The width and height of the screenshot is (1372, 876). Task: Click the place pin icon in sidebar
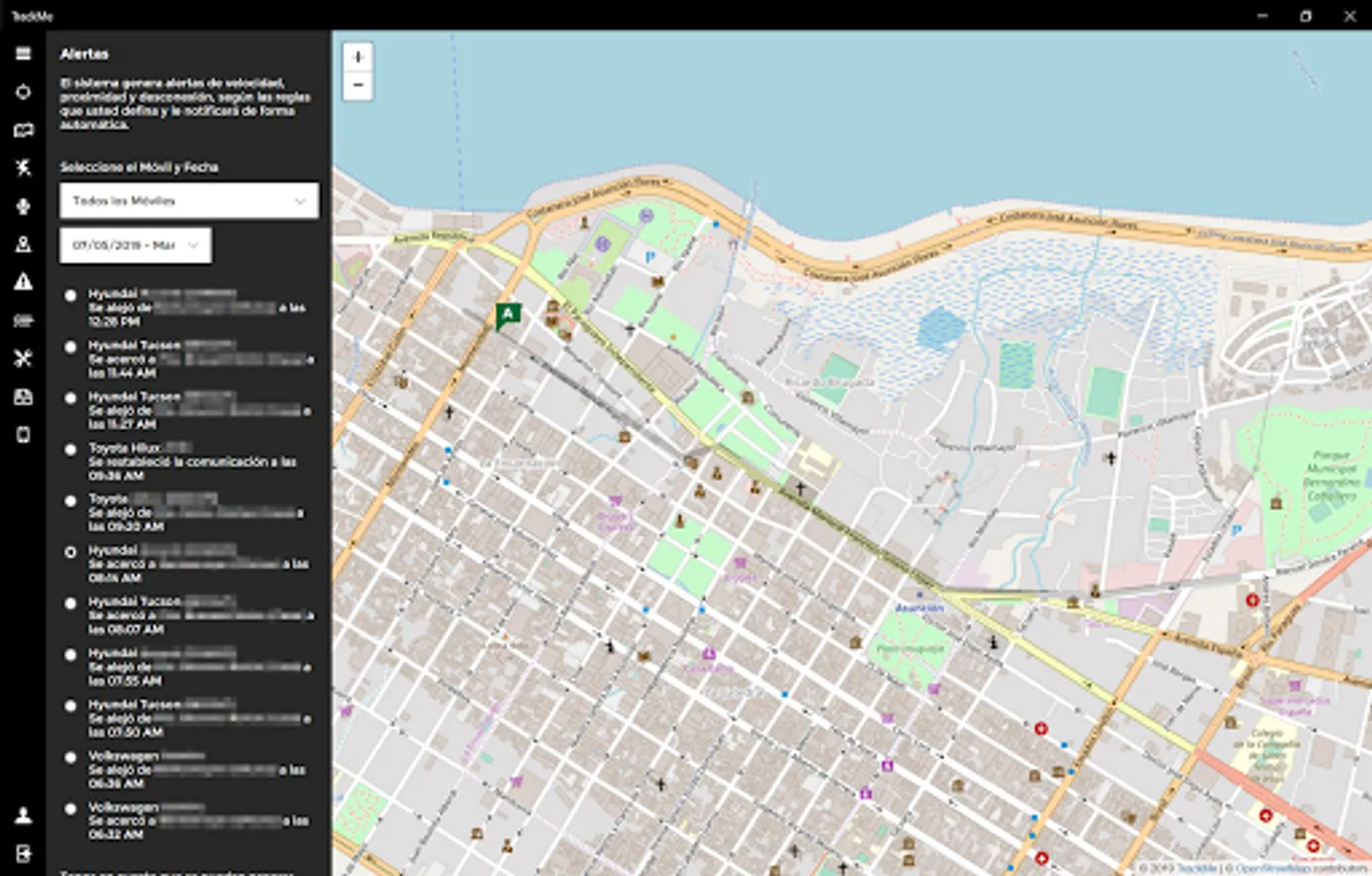click(23, 244)
